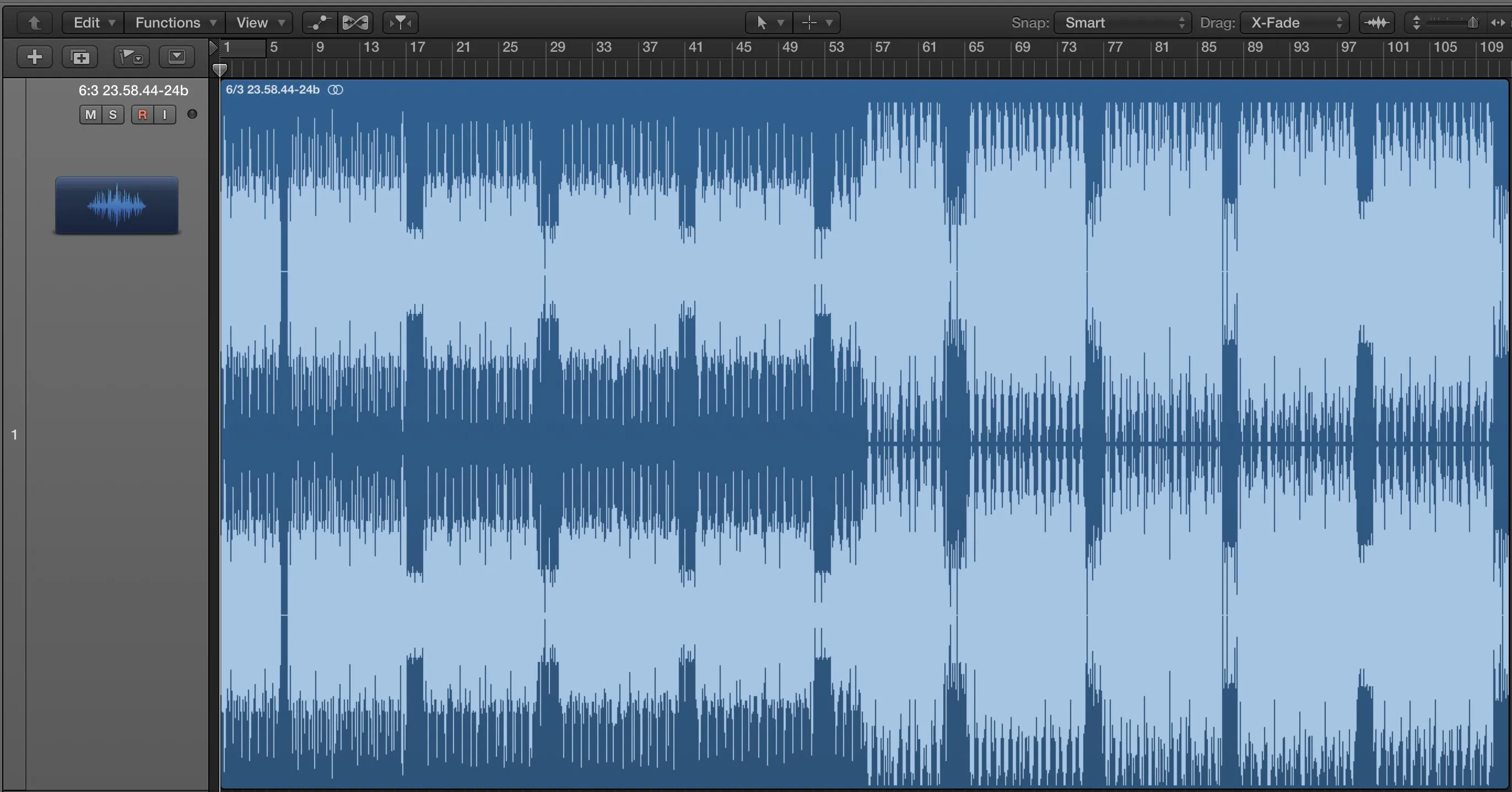Click the waveform zoom button

pyautogui.click(x=1376, y=23)
